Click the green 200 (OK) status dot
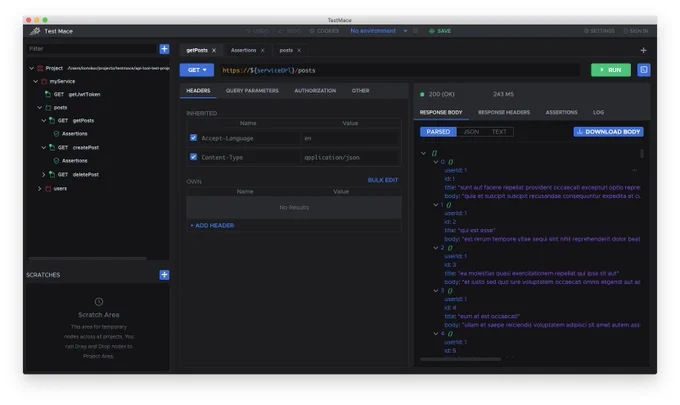Image resolution: width=680 pixels, height=405 pixels. tap(422, 94)
